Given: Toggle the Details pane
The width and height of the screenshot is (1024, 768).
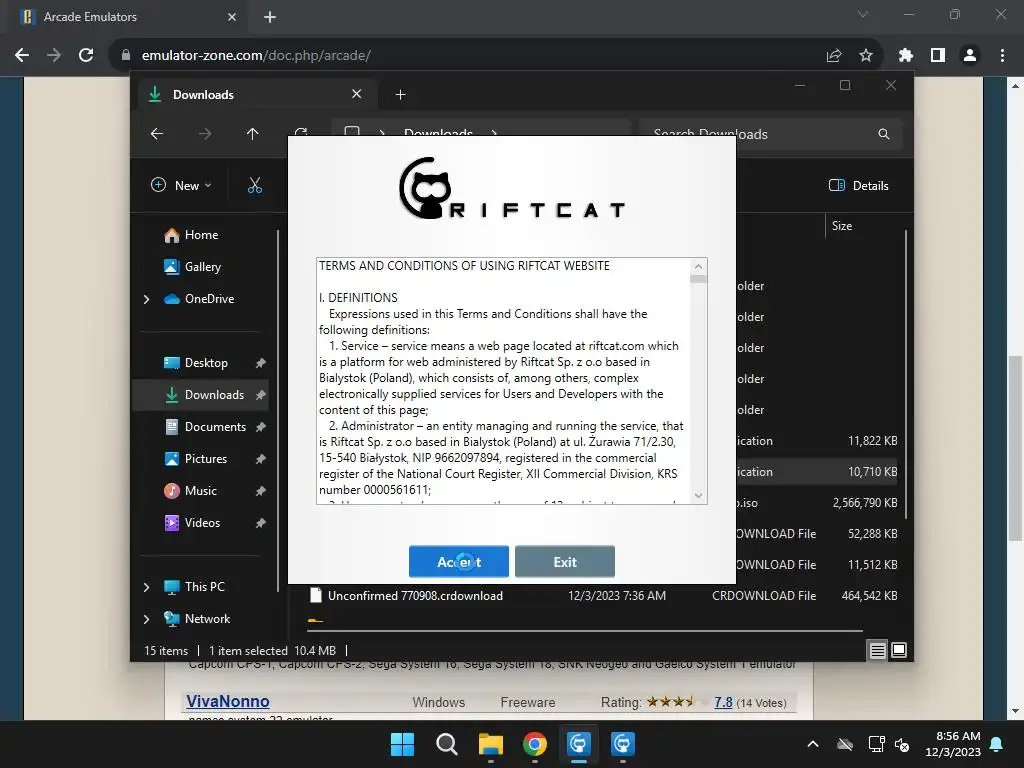Looking at the screenshot, I should coord(859,185).
